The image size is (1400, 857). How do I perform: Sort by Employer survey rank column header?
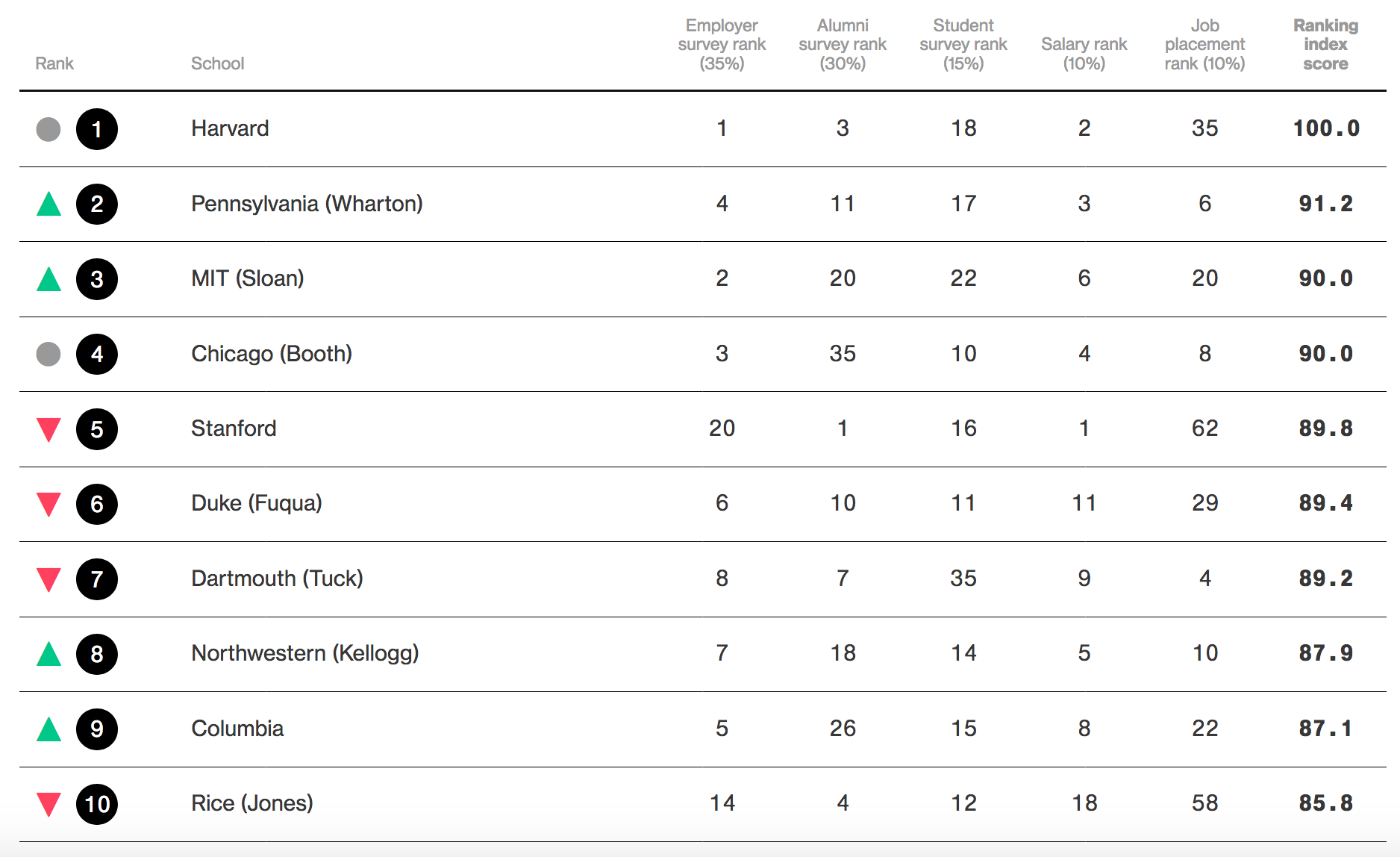(x=722, y=45)
